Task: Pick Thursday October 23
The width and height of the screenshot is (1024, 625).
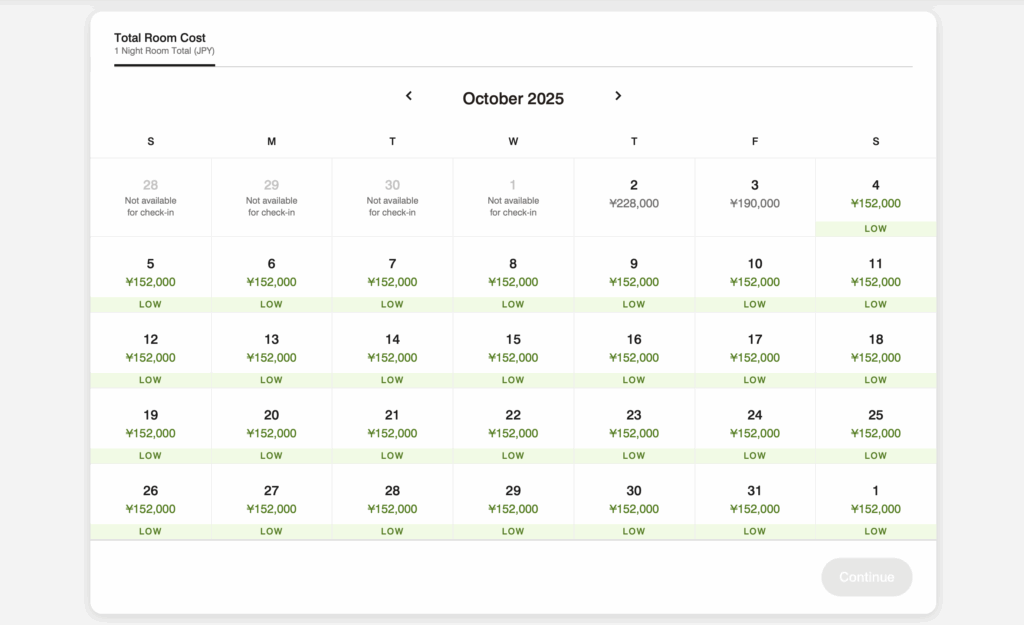Action: (x=634, y=424)
